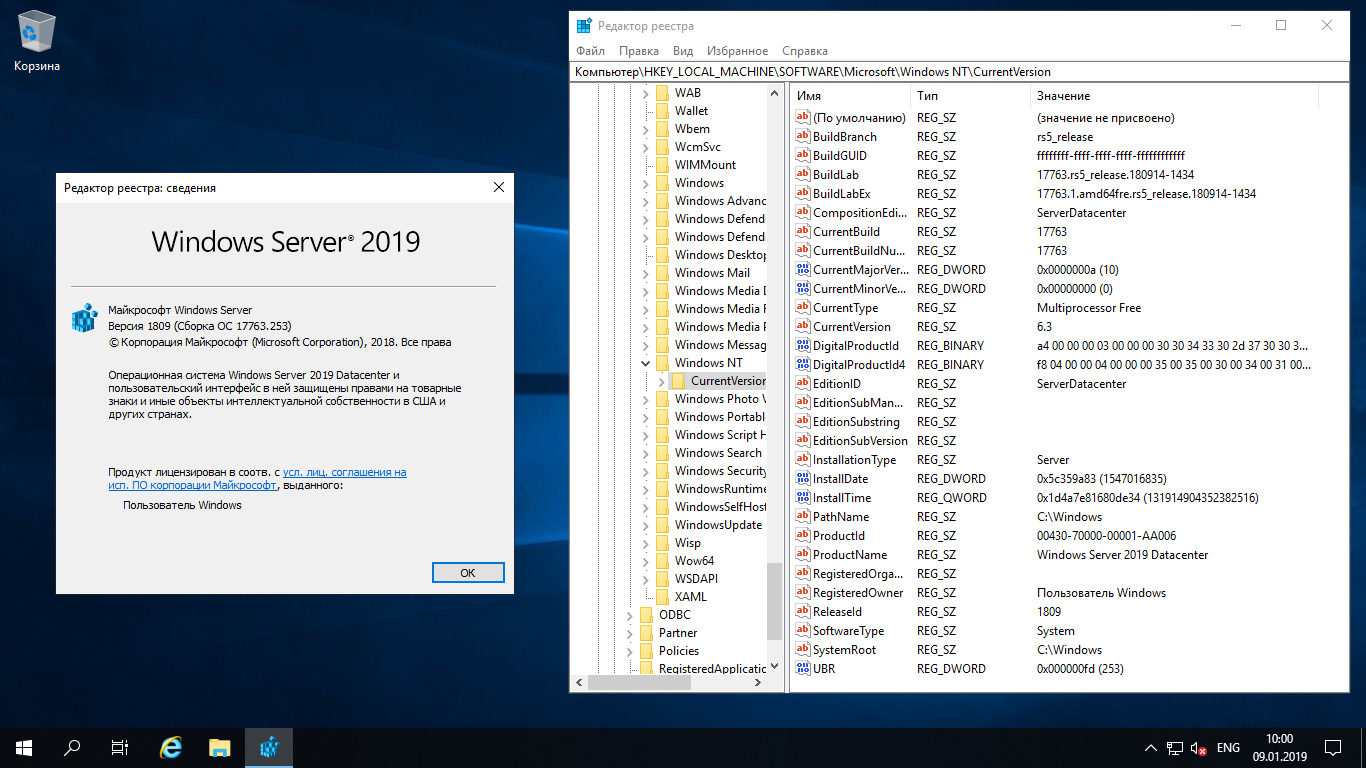This screenshot has height=768, width=1366.
Task: Click the Имя column header
Action: point(850,95)
